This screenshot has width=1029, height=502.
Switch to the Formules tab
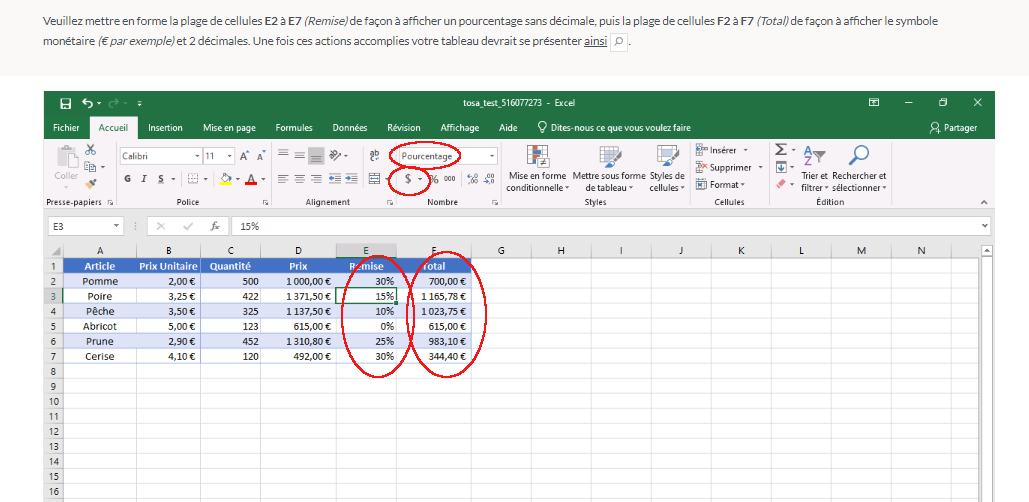click(x=294, y=128)
